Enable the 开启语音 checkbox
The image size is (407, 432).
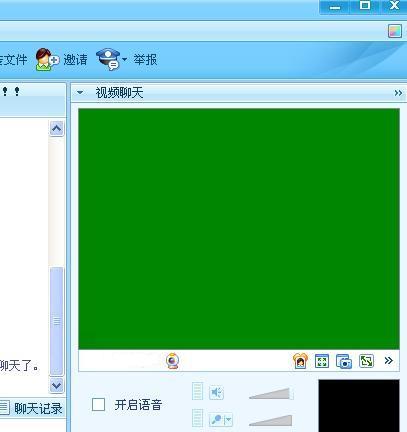(98, 405)
